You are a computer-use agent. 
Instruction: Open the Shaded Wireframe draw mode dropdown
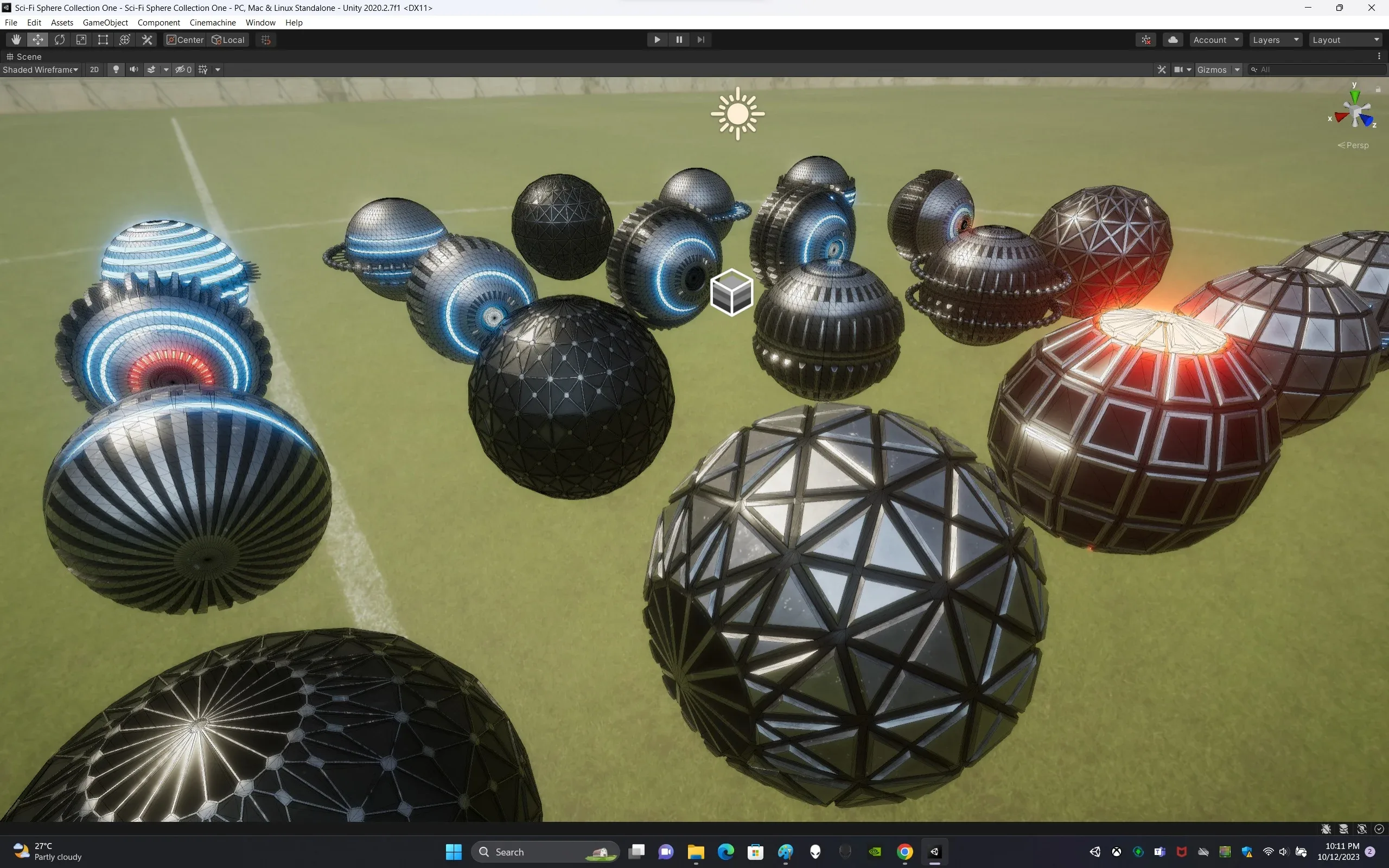pyautogui.click(x=40, y=69)
